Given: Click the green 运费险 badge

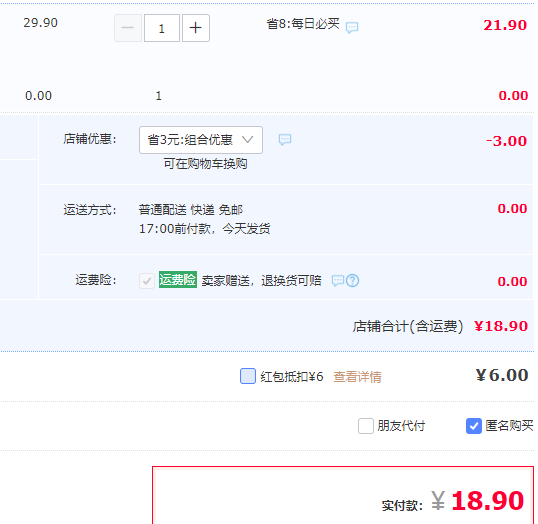Looking at the screenshot, I should pyautogui.click(x=178, y=280).
